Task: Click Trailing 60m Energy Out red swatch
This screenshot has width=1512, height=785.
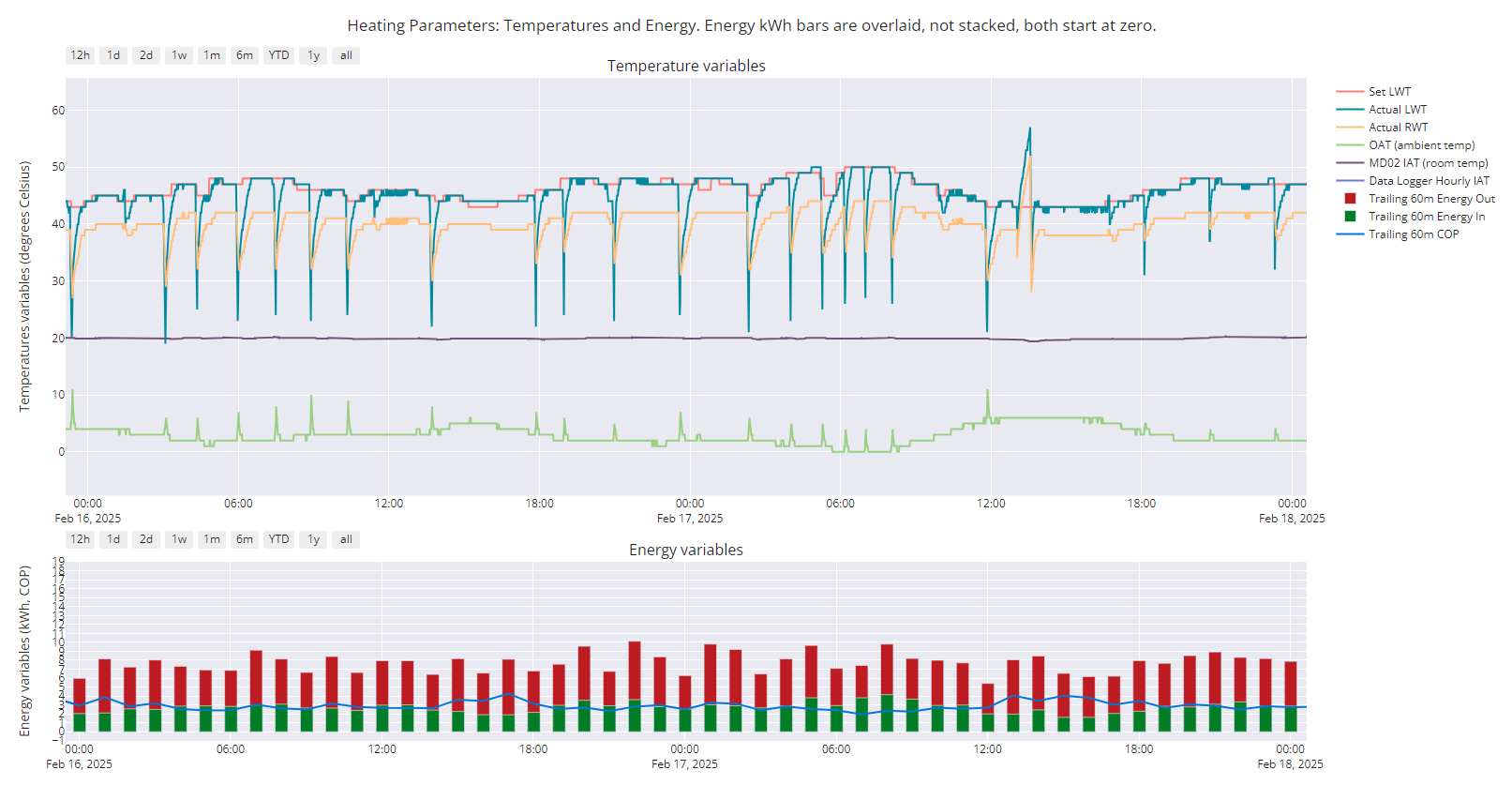Action: point(1350,199)
